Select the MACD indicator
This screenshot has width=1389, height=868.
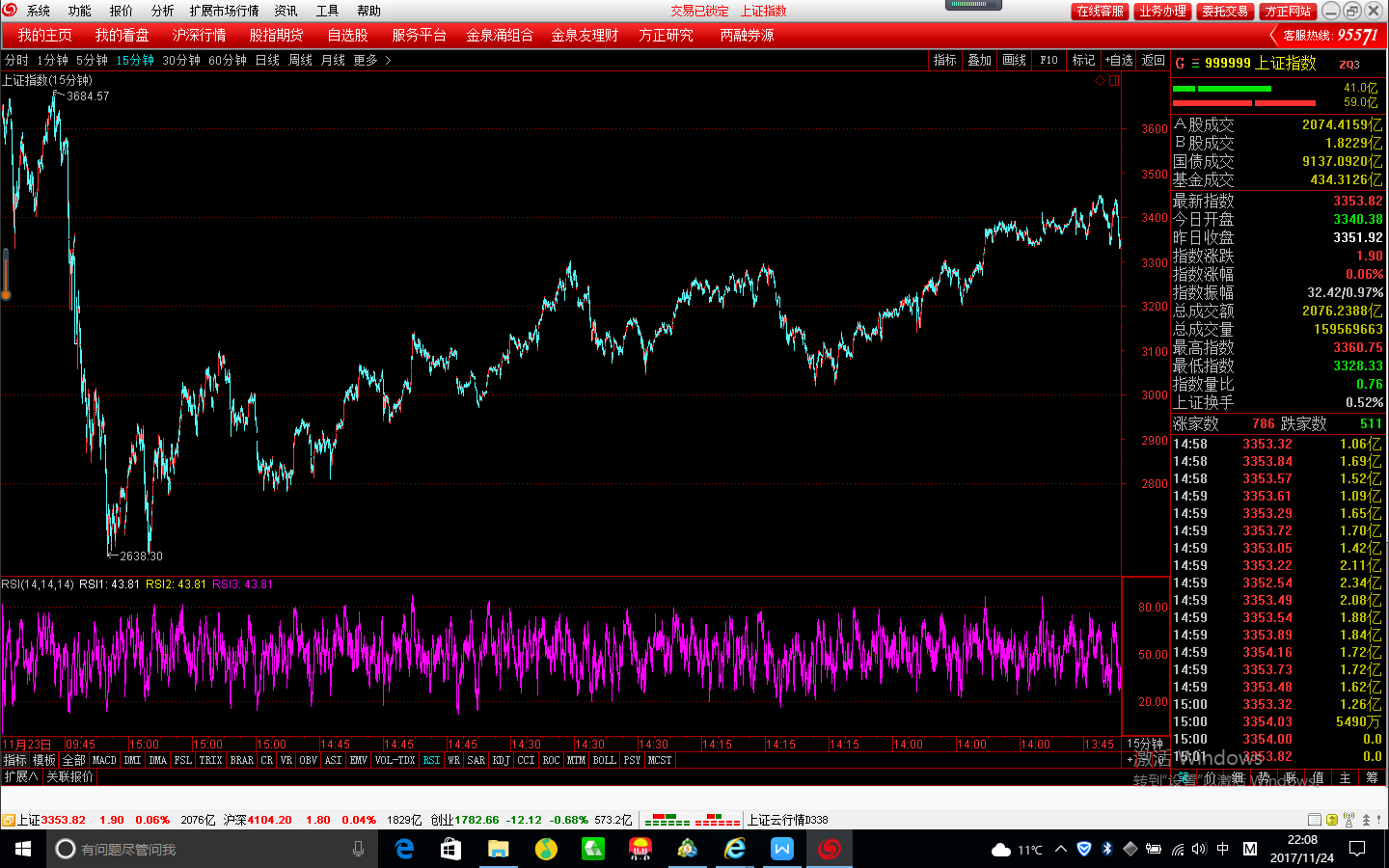104,761
